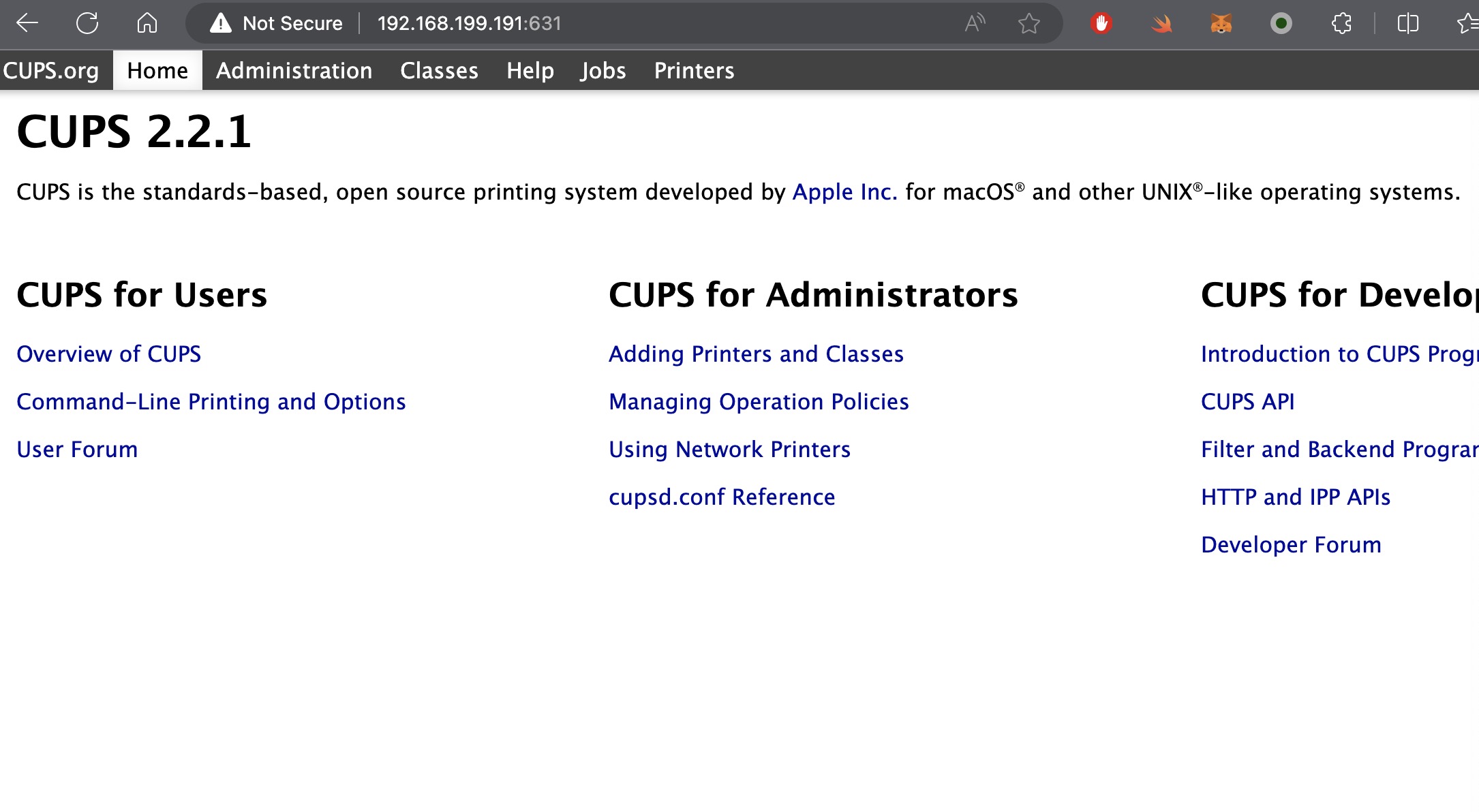The width and height of the screenshot is (1479, 812).
Task: Toggle the split screen icon
Action: pos(1407,23)
